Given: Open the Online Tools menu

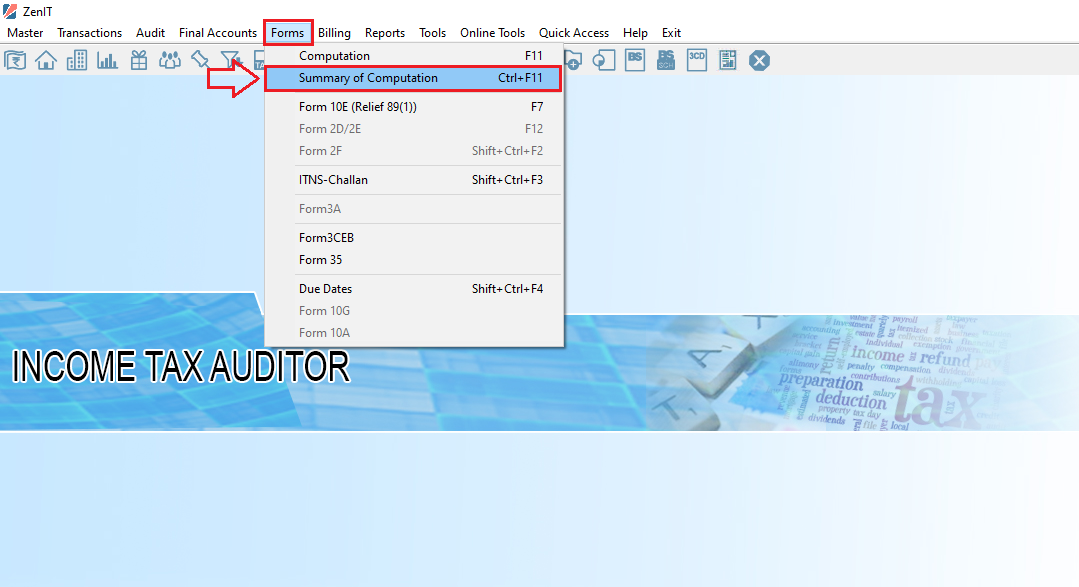Looking at the screenshot, I should [x=493, y=32].
